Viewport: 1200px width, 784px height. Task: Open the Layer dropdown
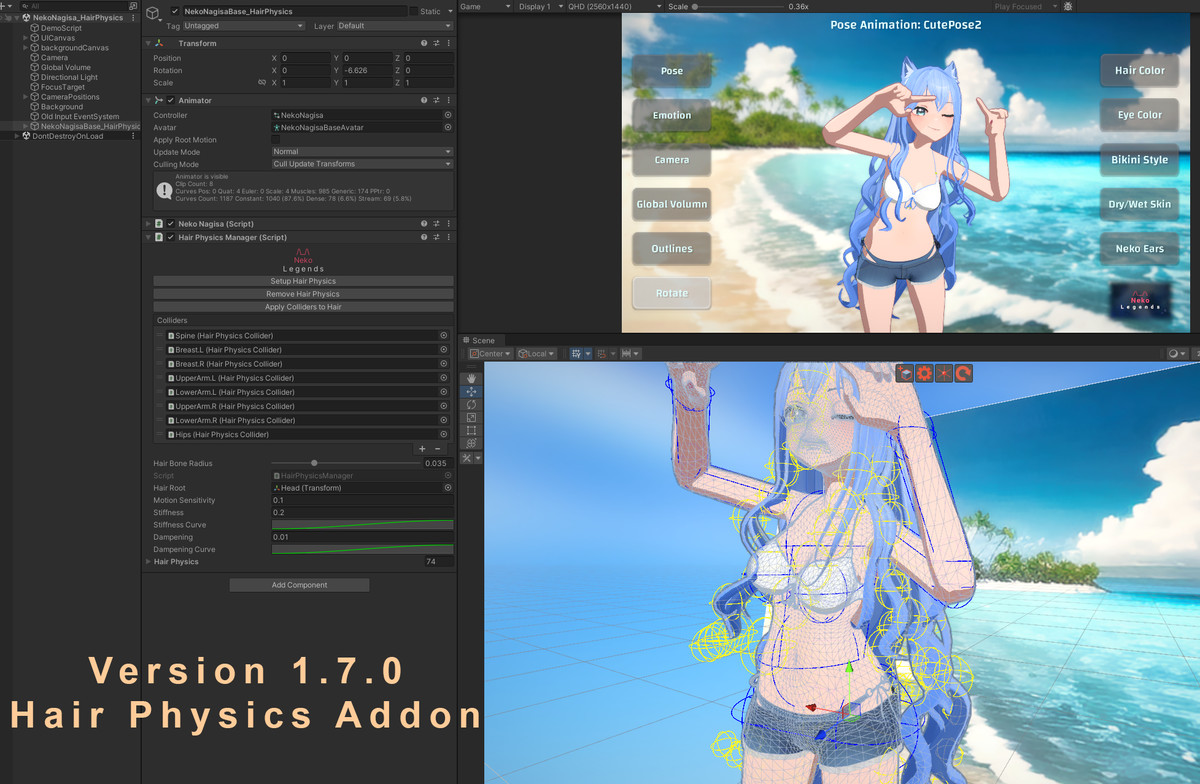395,26
